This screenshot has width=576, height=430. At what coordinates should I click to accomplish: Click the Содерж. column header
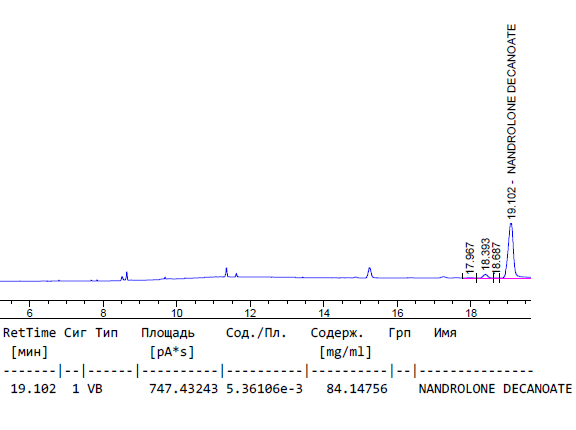click(337, 333)
